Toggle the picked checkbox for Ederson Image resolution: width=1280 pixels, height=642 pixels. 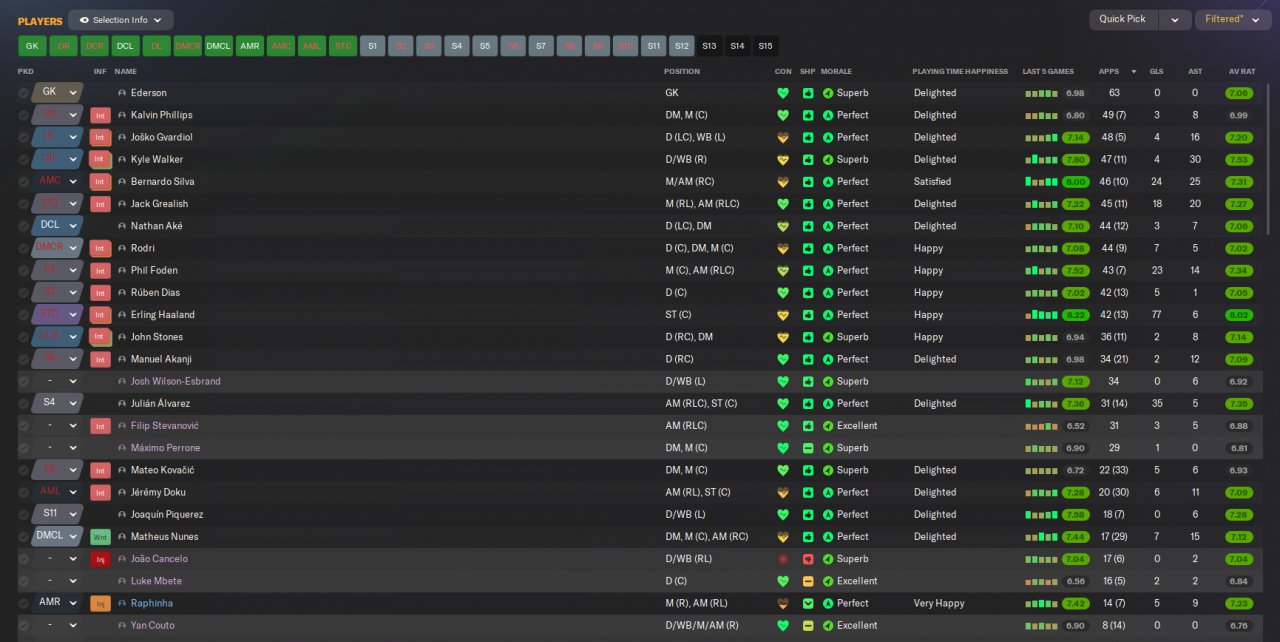coord(23,93)
